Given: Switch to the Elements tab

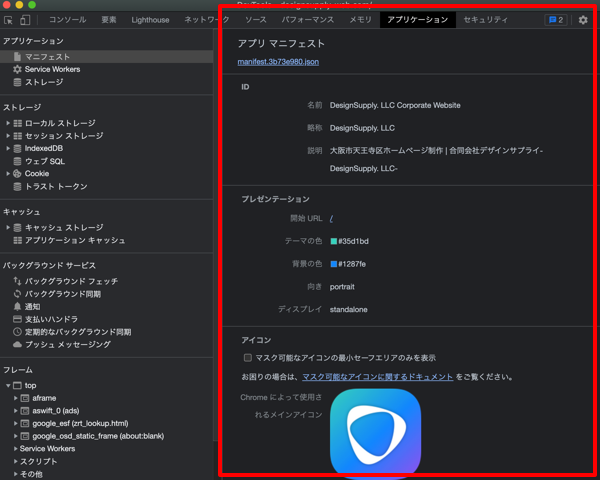Looking at the screenshot, I should (109, 20).
